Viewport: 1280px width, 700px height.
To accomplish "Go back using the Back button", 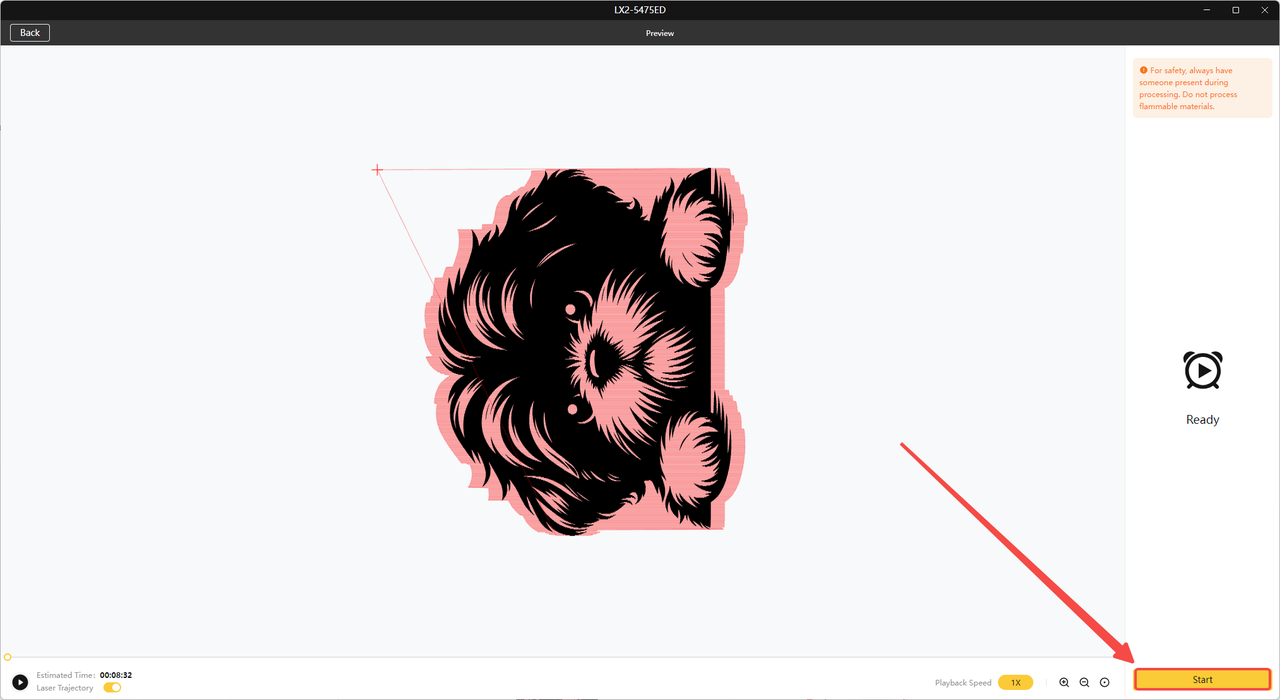I will click(x=30, y=33).
